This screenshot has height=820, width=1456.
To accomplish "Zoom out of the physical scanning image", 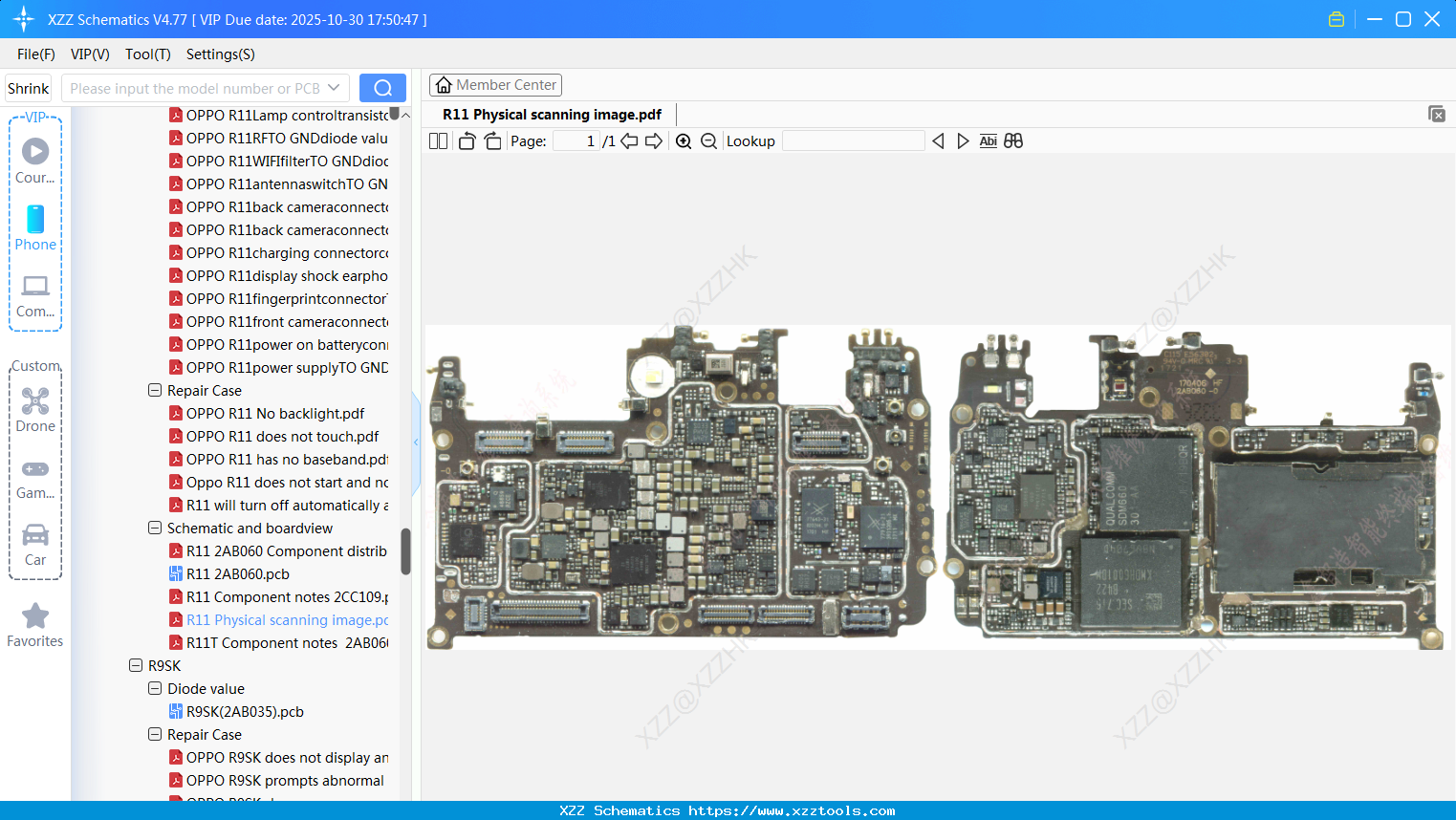I will (707, 140).
